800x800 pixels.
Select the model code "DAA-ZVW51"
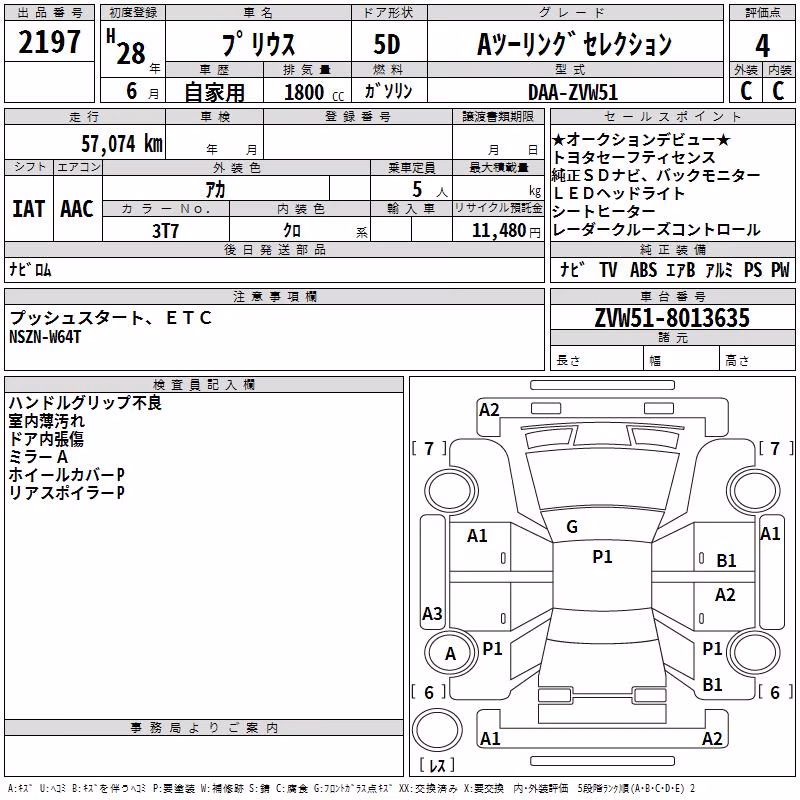click(573, 92)
